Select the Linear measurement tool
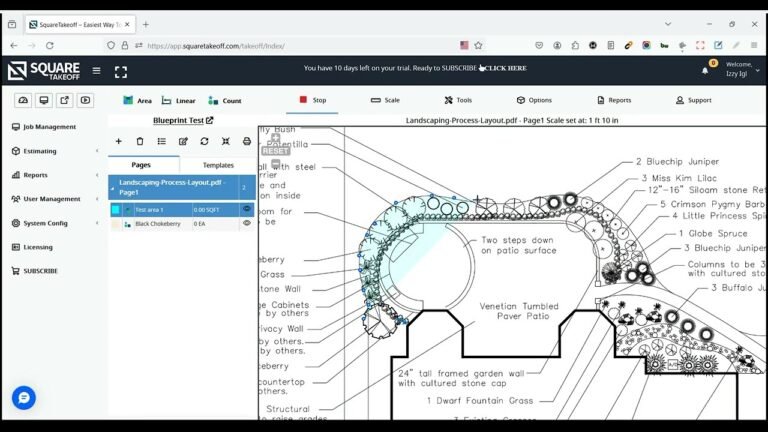 [x=179, y=100]
